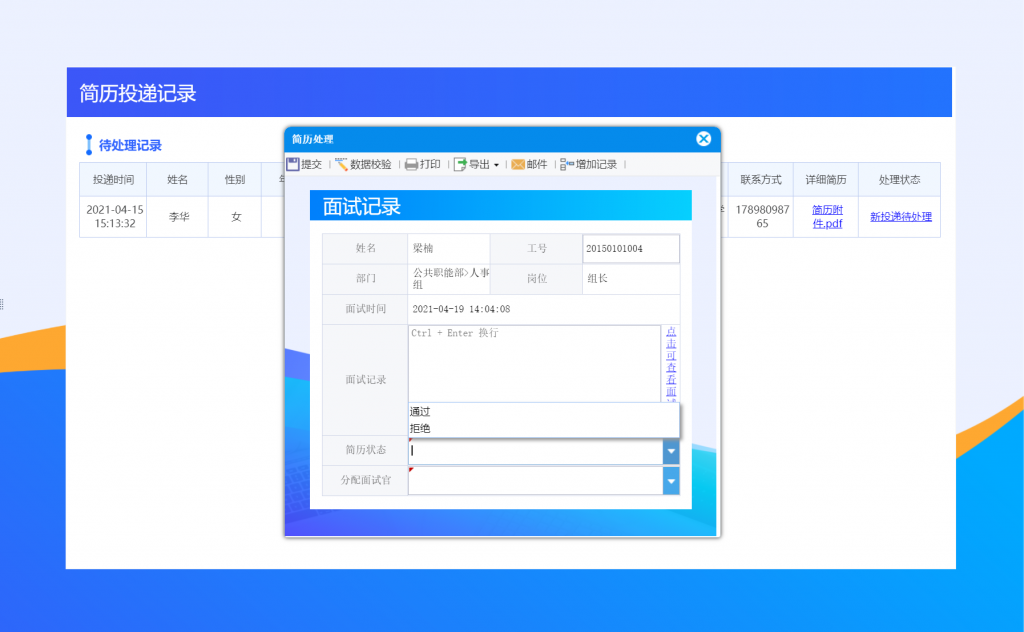Expand the 分配面试官 dropdown arrow
Image resolution: width=1024 pixels, height=632 pixels.
coord(671,481)
